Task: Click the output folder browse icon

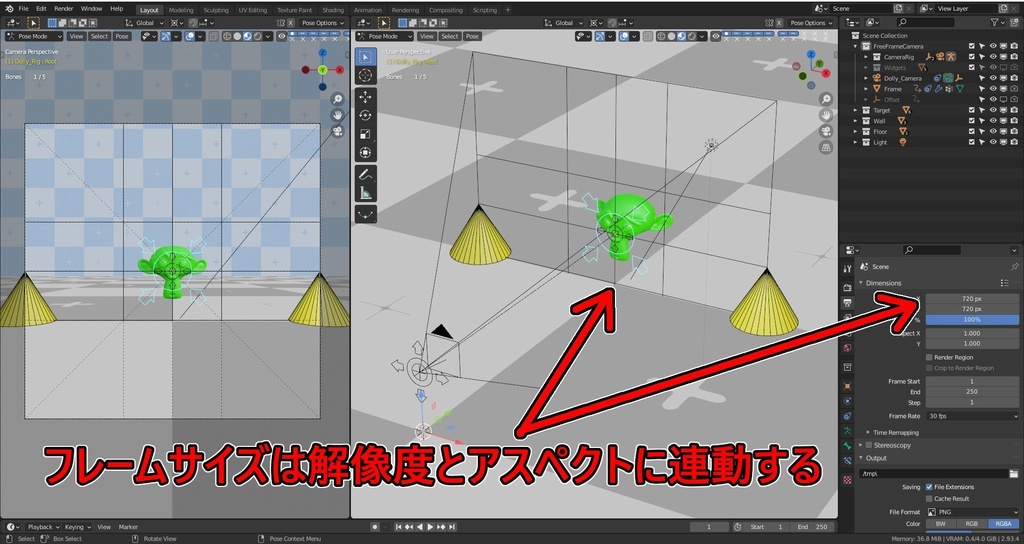Action: coord(1014,473)
